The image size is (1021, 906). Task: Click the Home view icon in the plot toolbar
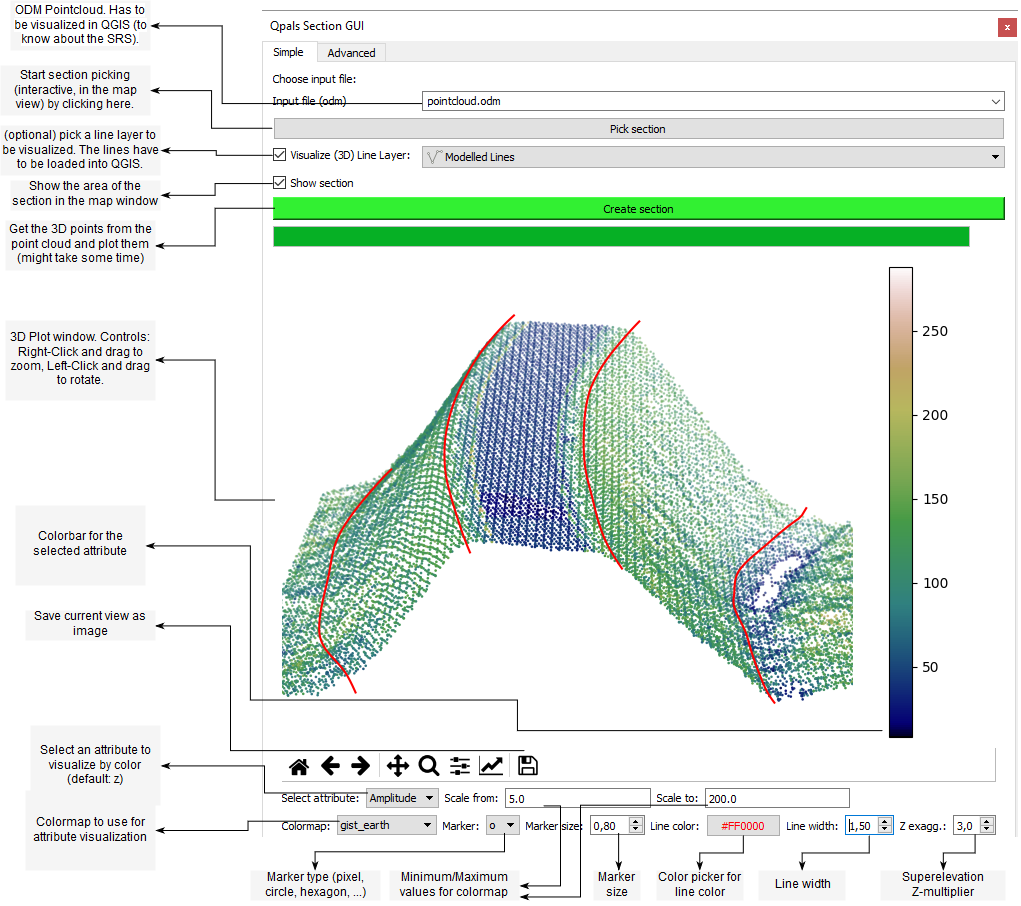click(x=298, y=765)
